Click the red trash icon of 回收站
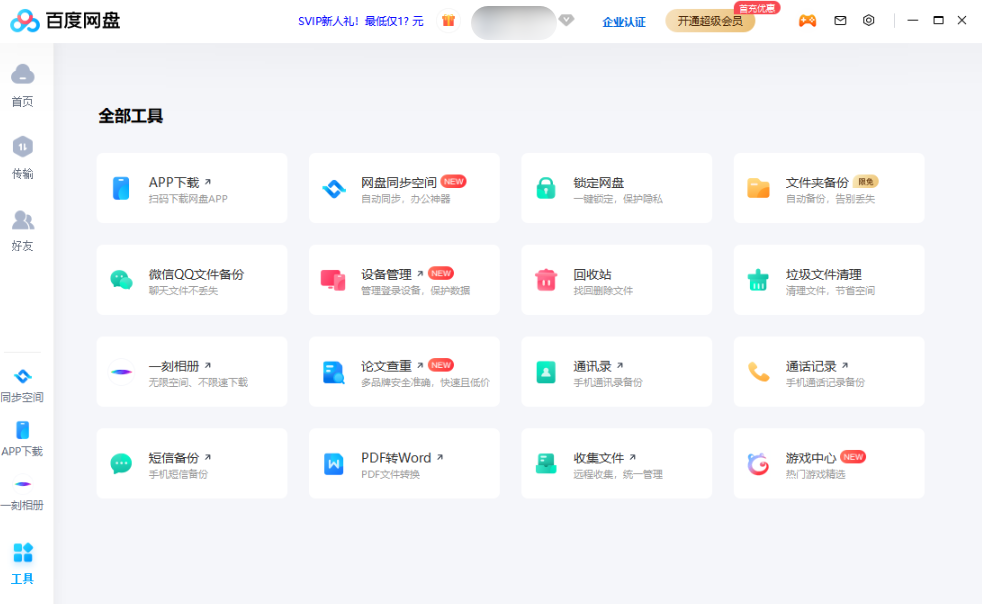 (546, 279)
